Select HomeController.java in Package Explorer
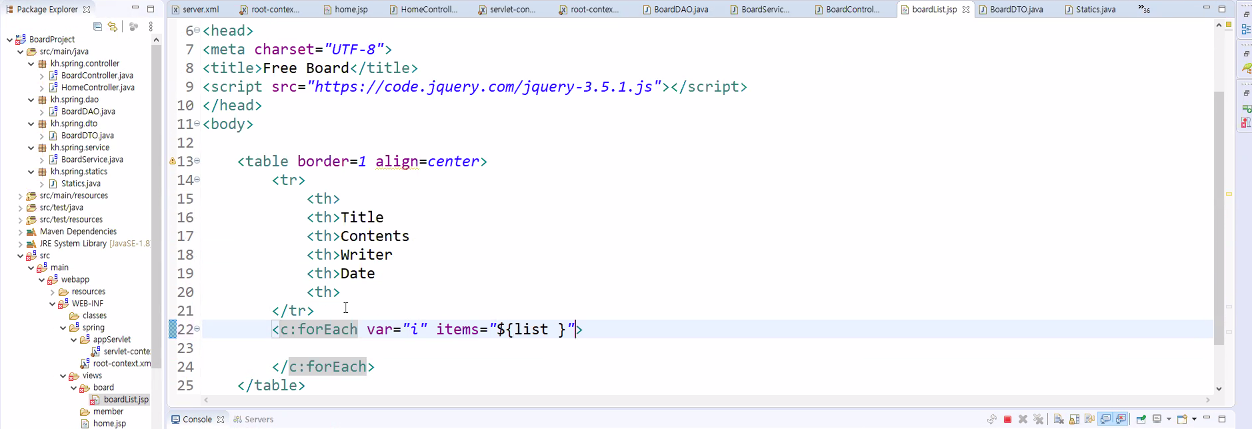The width and height of the screenshot is (1252, 429). tap(97, 88)
